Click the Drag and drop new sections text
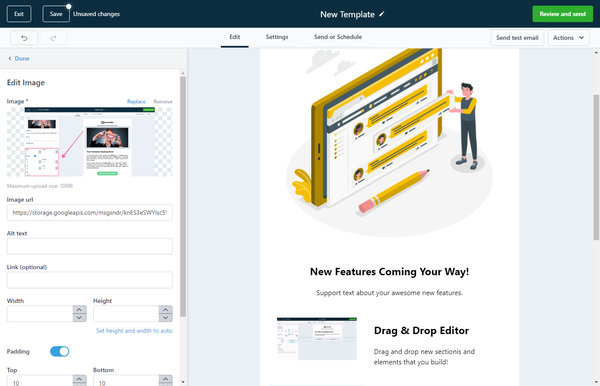 click(x=424, y=357)
